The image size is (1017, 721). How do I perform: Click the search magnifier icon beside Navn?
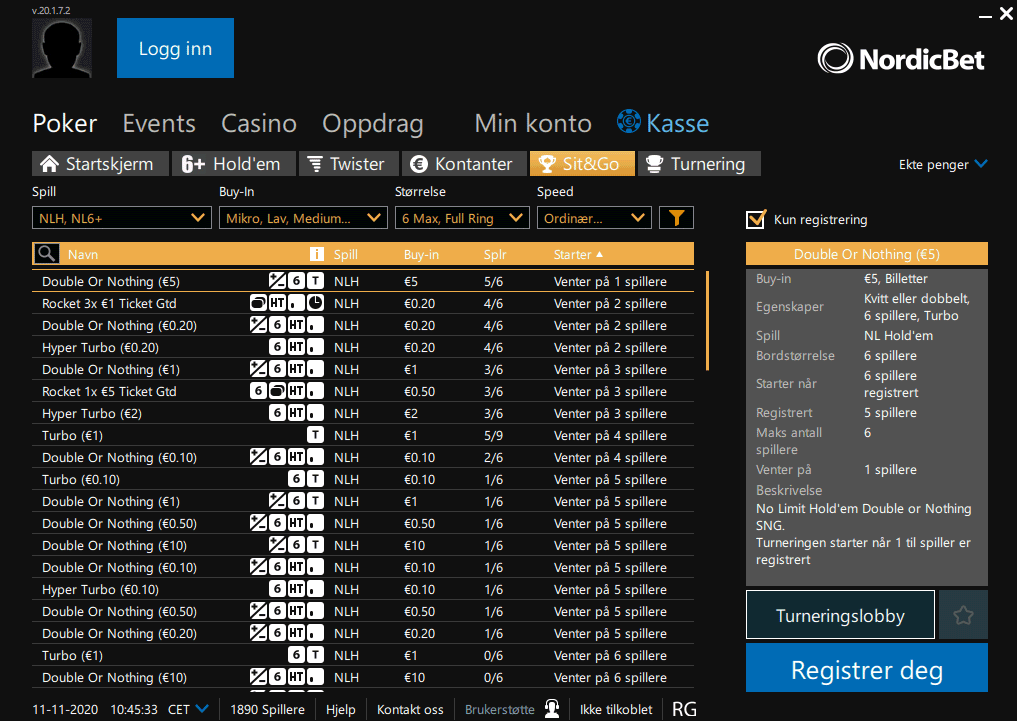(x=46, y=254)
